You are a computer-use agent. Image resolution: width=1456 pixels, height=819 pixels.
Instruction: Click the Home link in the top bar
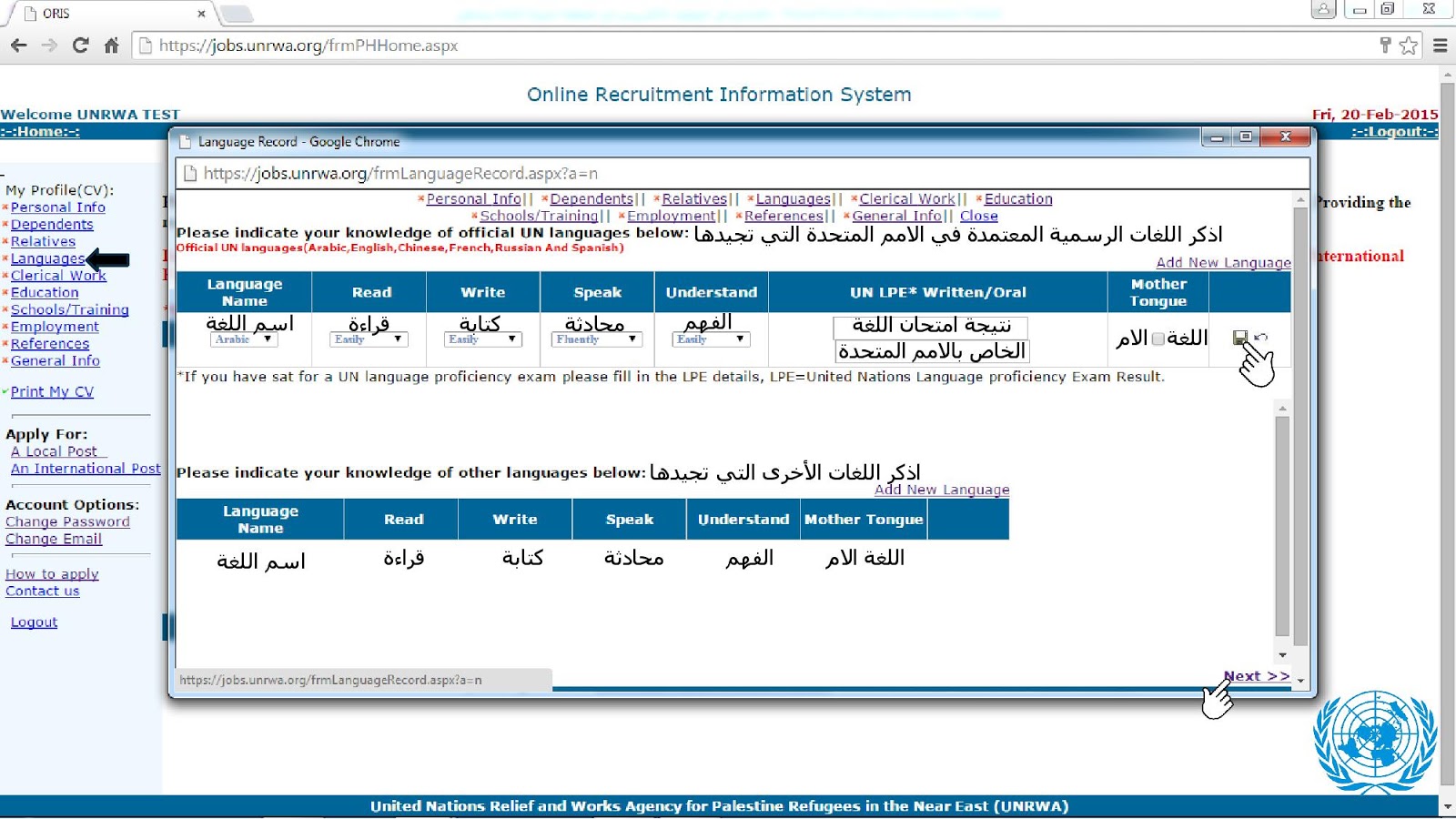tap(40, 132)
